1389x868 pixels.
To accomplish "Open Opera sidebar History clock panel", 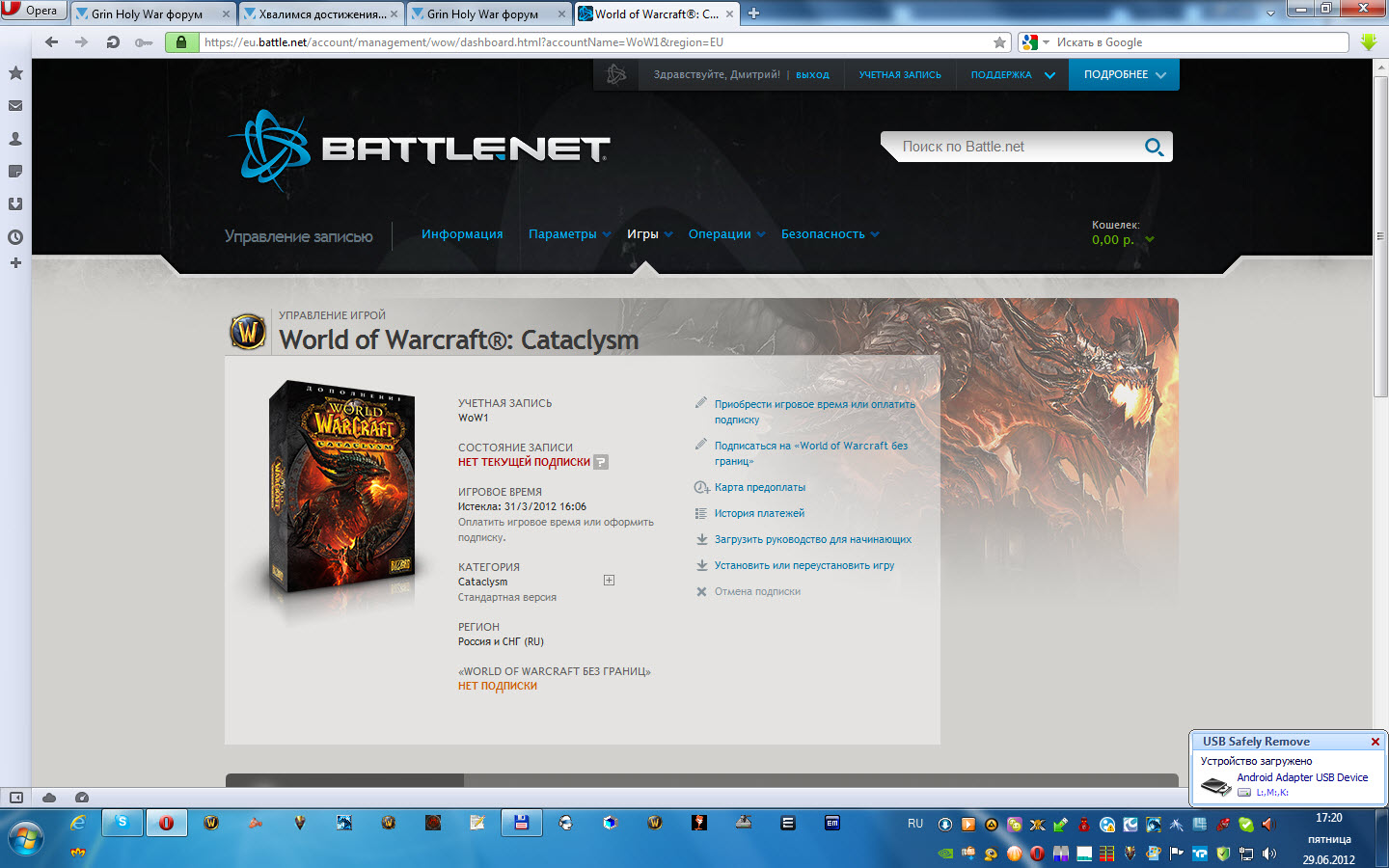I will [15, 237].
